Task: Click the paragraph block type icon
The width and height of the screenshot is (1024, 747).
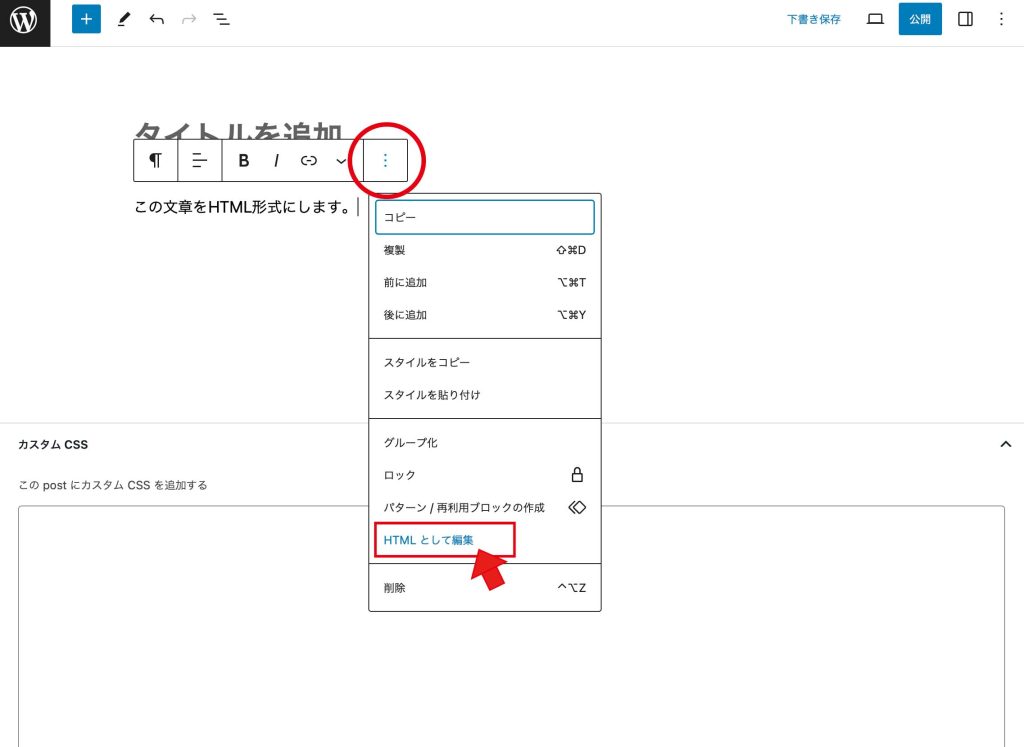Action: click(155, 160)
